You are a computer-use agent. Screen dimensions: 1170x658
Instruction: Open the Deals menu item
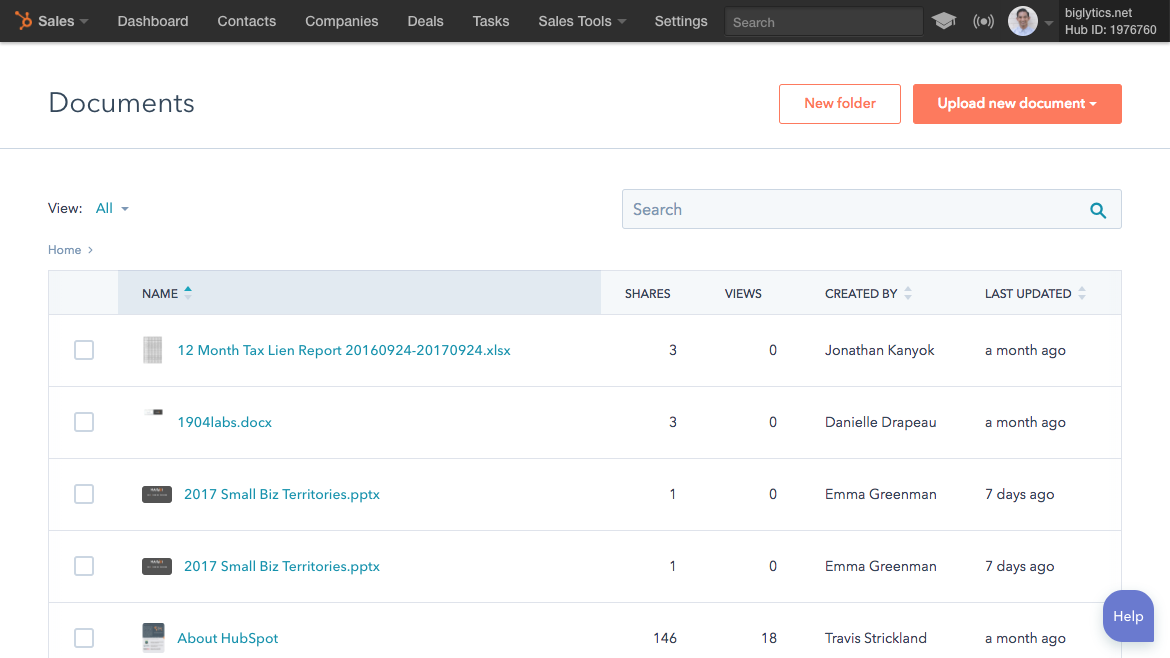point(425,20)
